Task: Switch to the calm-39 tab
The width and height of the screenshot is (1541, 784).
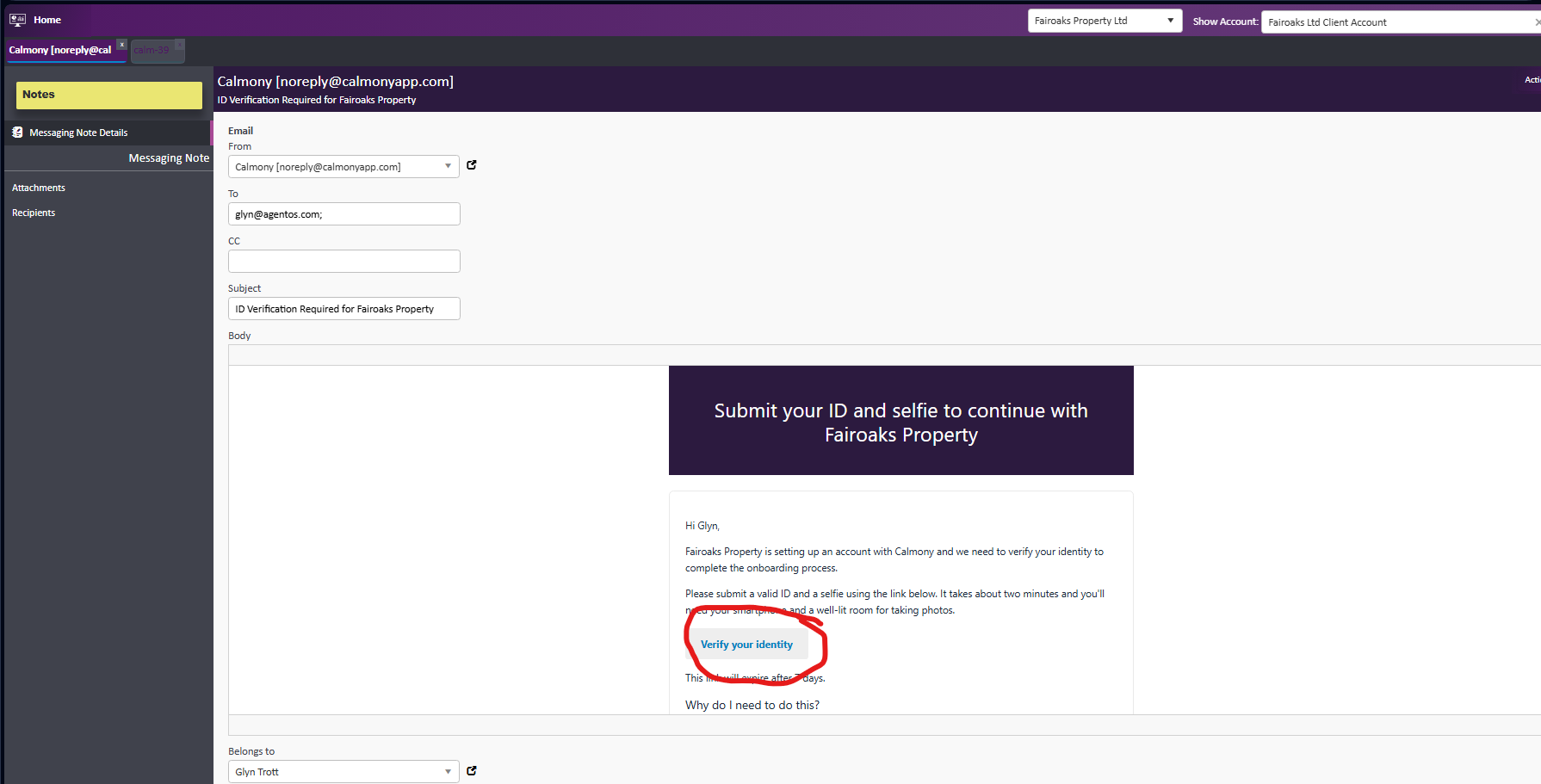Action: (152, 51)
